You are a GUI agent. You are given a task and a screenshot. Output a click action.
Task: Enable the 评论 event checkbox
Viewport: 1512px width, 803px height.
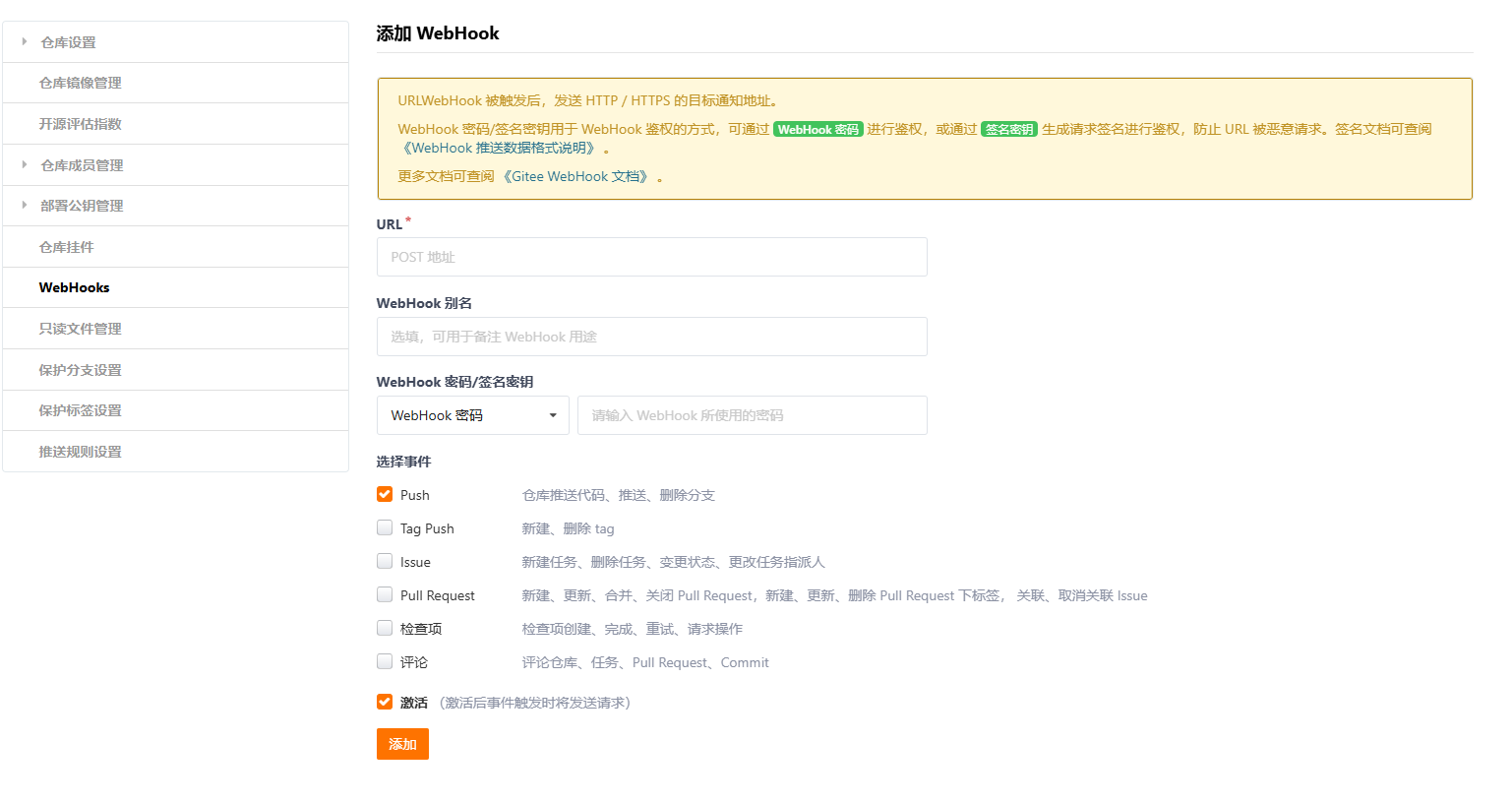pyautogui.click(x=385, y=661)
